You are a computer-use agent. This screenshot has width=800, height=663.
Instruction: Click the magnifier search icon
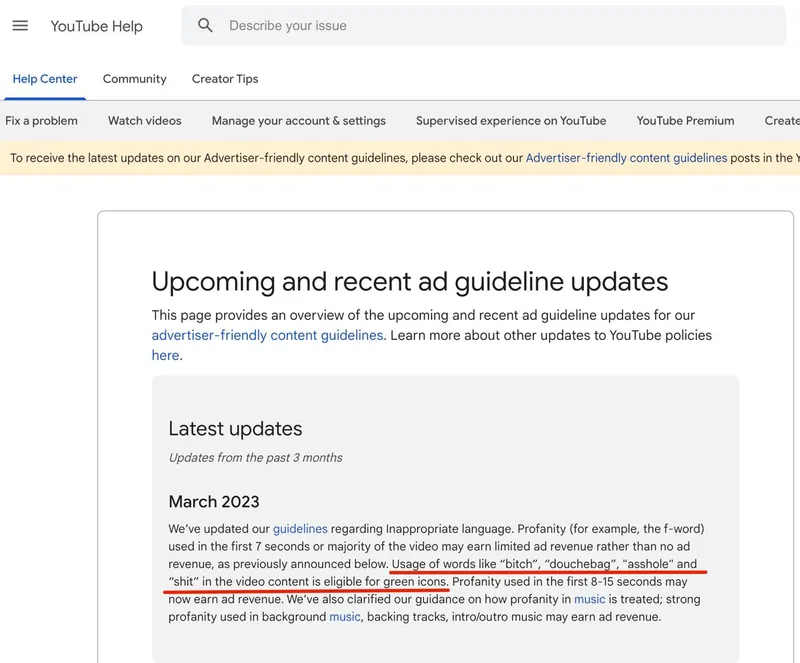click(206, 26)
